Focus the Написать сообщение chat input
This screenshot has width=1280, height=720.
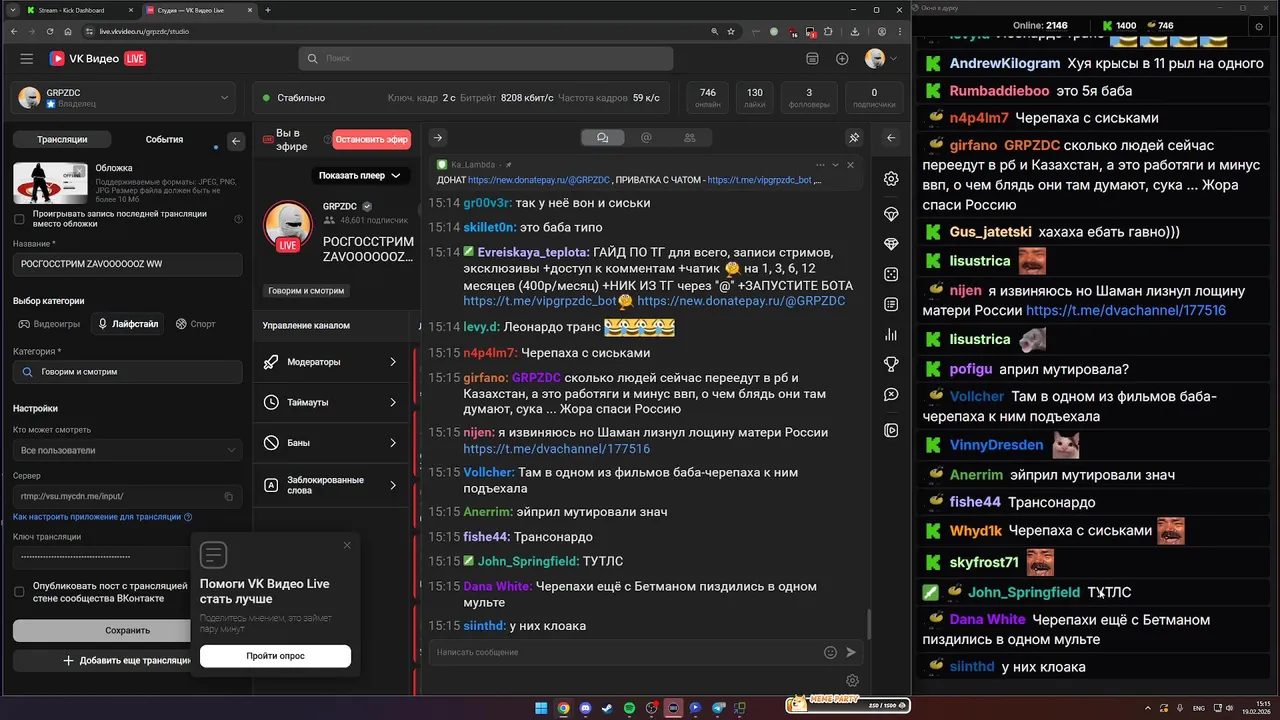pos(627,652)
